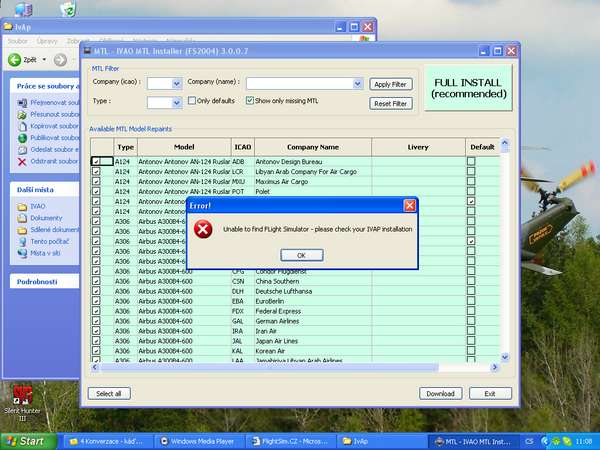This screenshot has height=450, width=600.
Task: Expand the Company (icao) dropdown
Action: (176, 83)
